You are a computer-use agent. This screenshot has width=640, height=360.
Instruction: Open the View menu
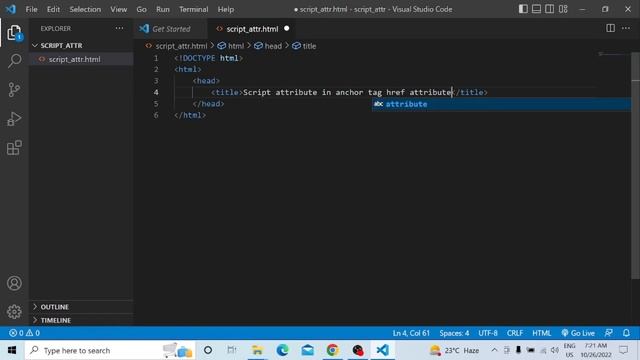(x=118, y=9)
